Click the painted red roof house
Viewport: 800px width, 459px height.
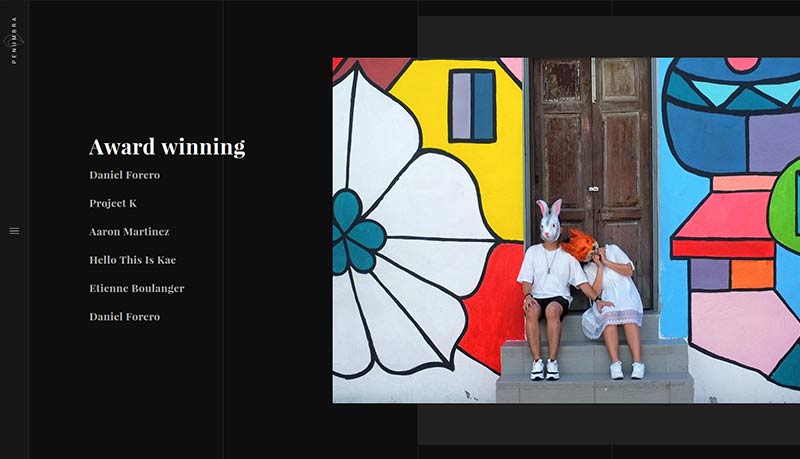(724, 230)
